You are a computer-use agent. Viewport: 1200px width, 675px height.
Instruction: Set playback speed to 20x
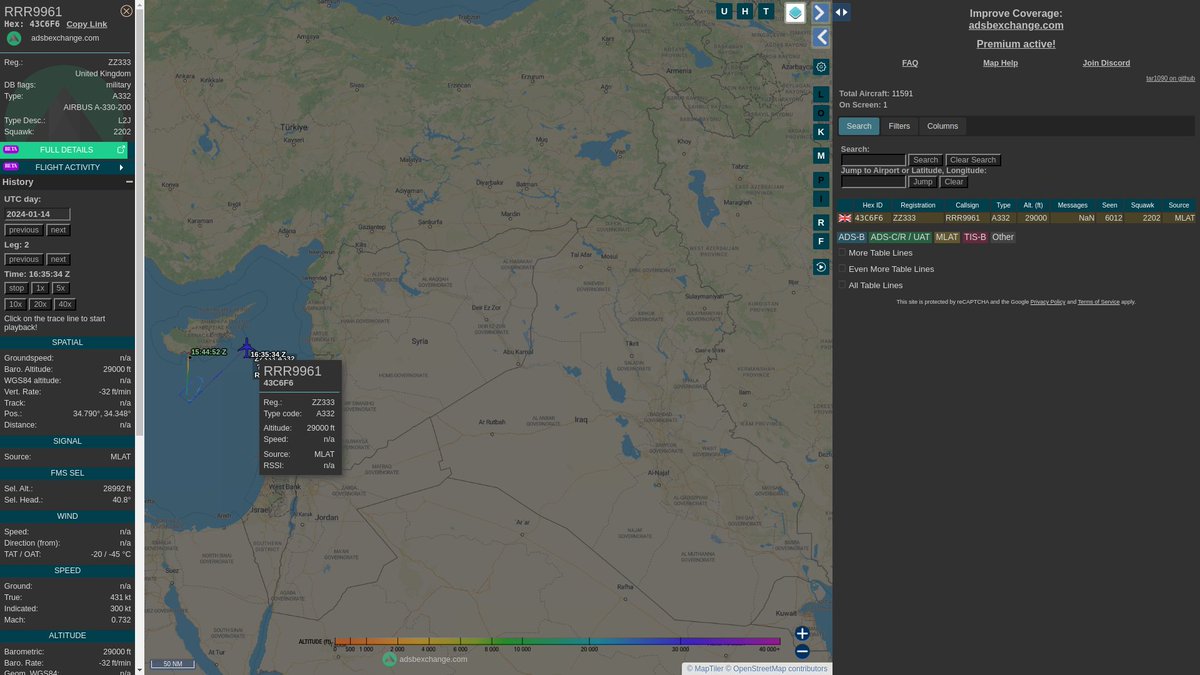(40, 304)
